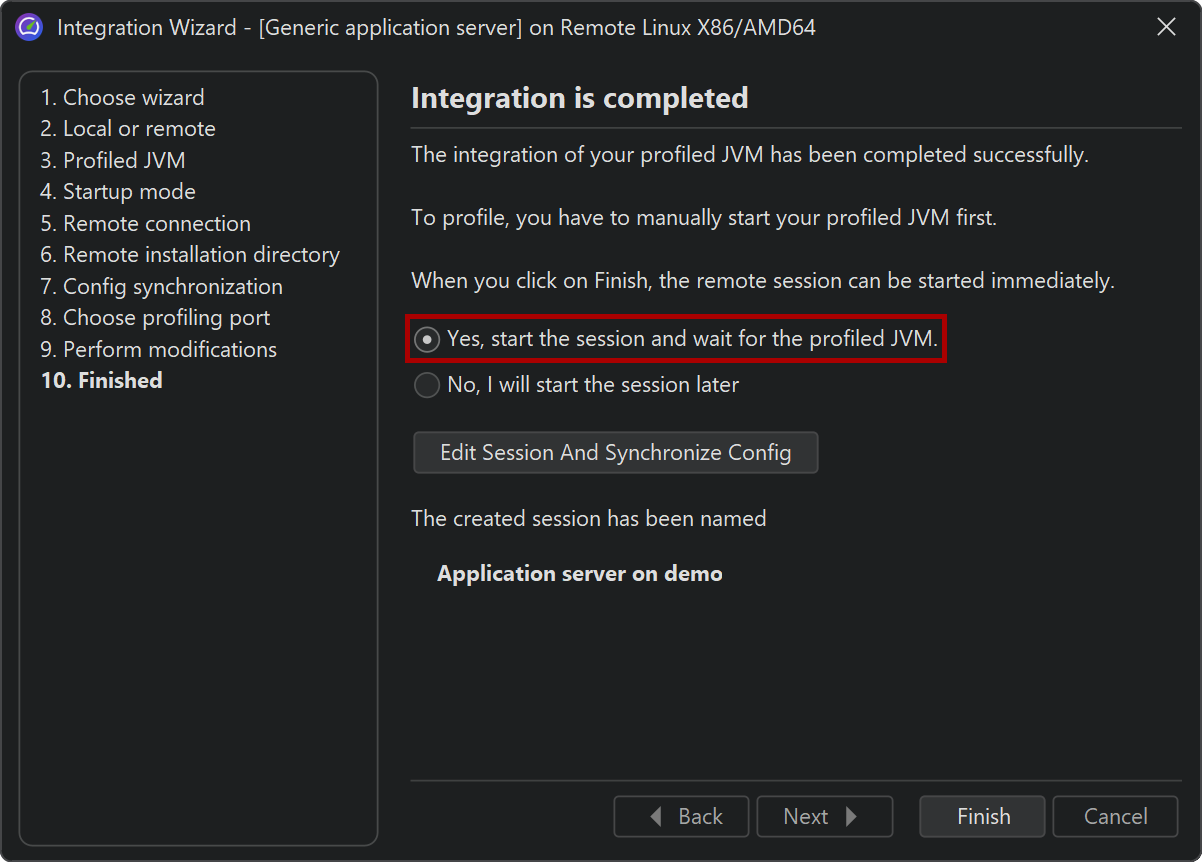The height and width of the screenshot is (862, 1202).
Task: Open step 8 Choose profiling port
Action: tap(155, 318)
